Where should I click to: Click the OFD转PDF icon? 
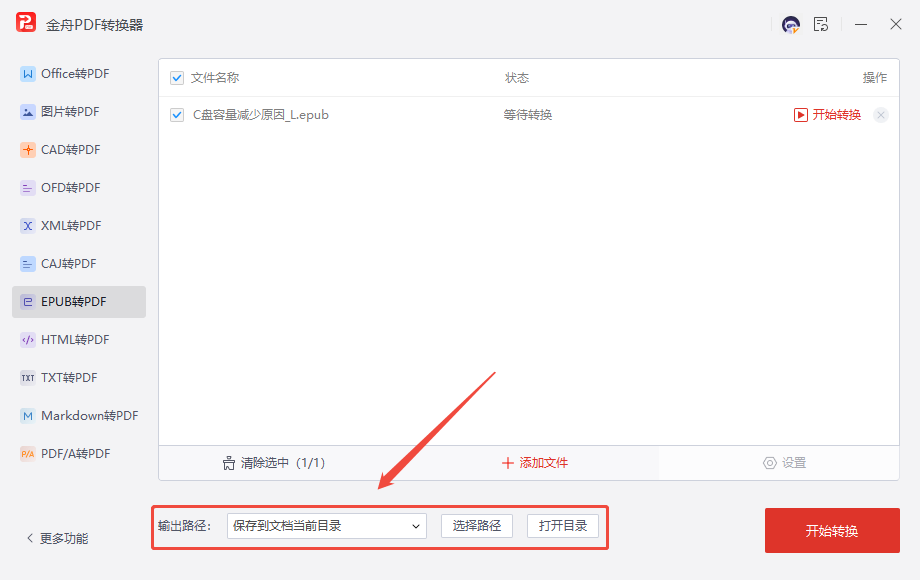pos(28,188)
